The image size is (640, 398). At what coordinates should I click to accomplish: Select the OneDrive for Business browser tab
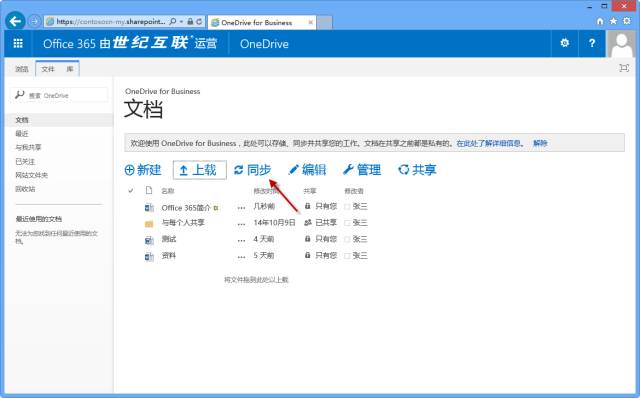point(262,22)
